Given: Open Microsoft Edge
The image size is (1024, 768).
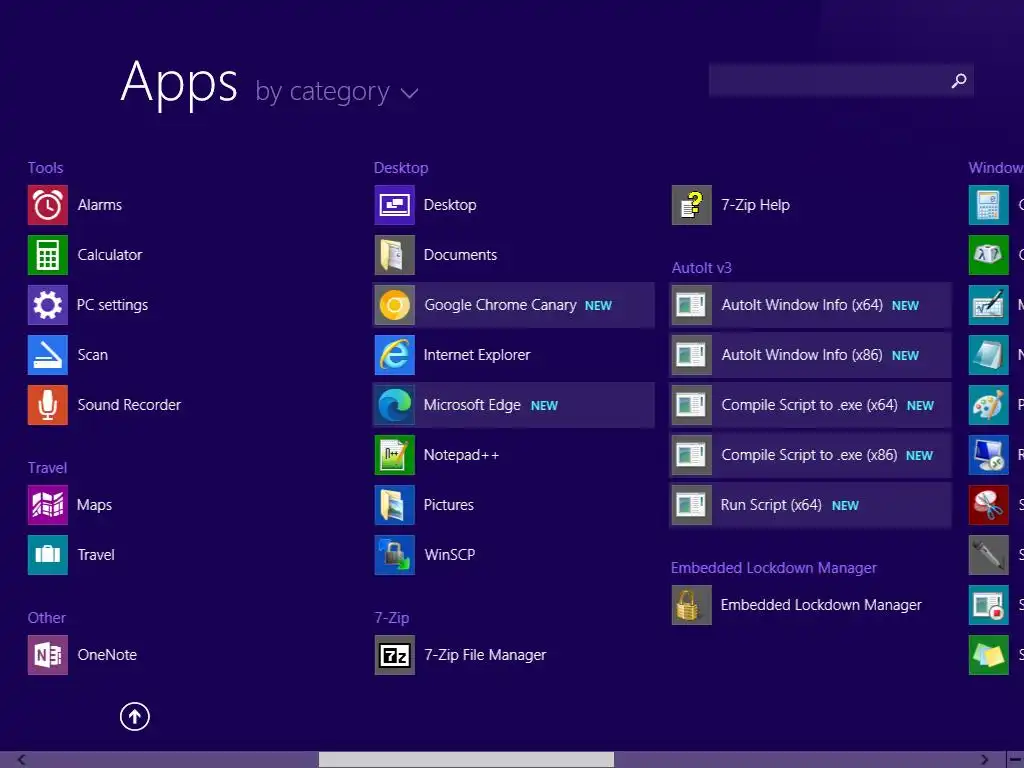Looking at the screenshot, I should 513,405.
